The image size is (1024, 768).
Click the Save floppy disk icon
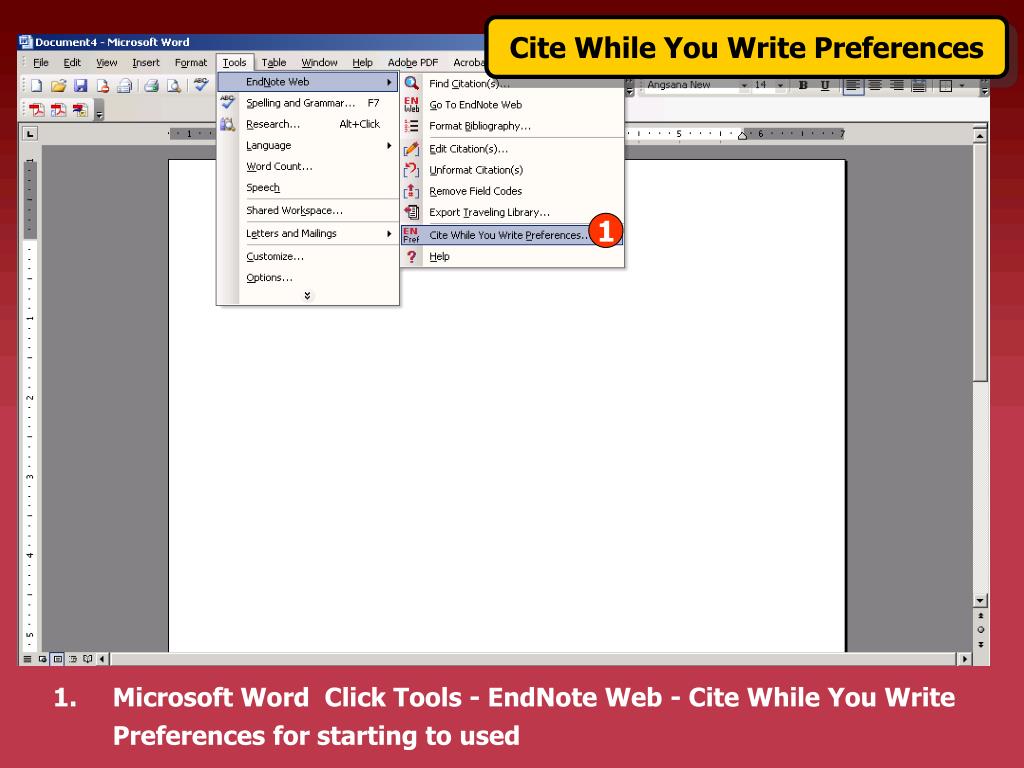pos(80,86)
